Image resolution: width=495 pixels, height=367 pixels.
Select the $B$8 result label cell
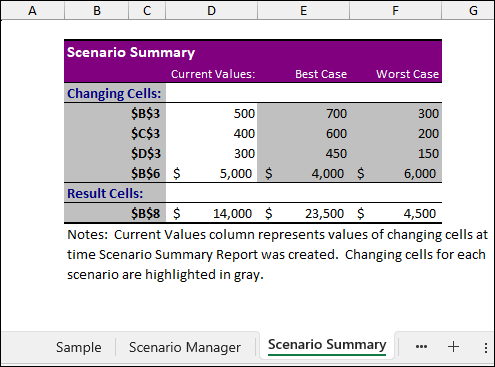pos(115,213)
